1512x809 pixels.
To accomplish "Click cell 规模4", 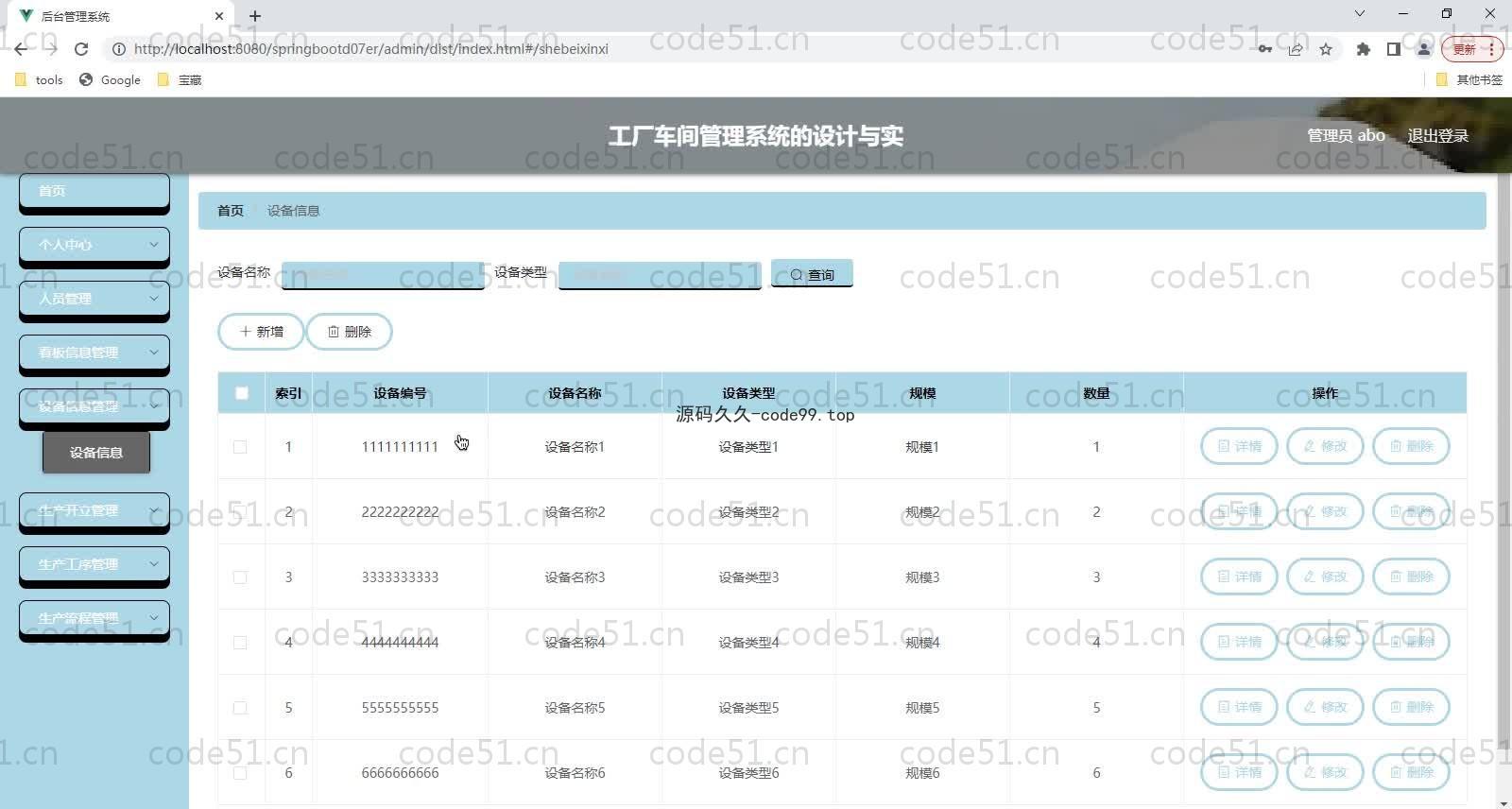I will coord(922,643).
